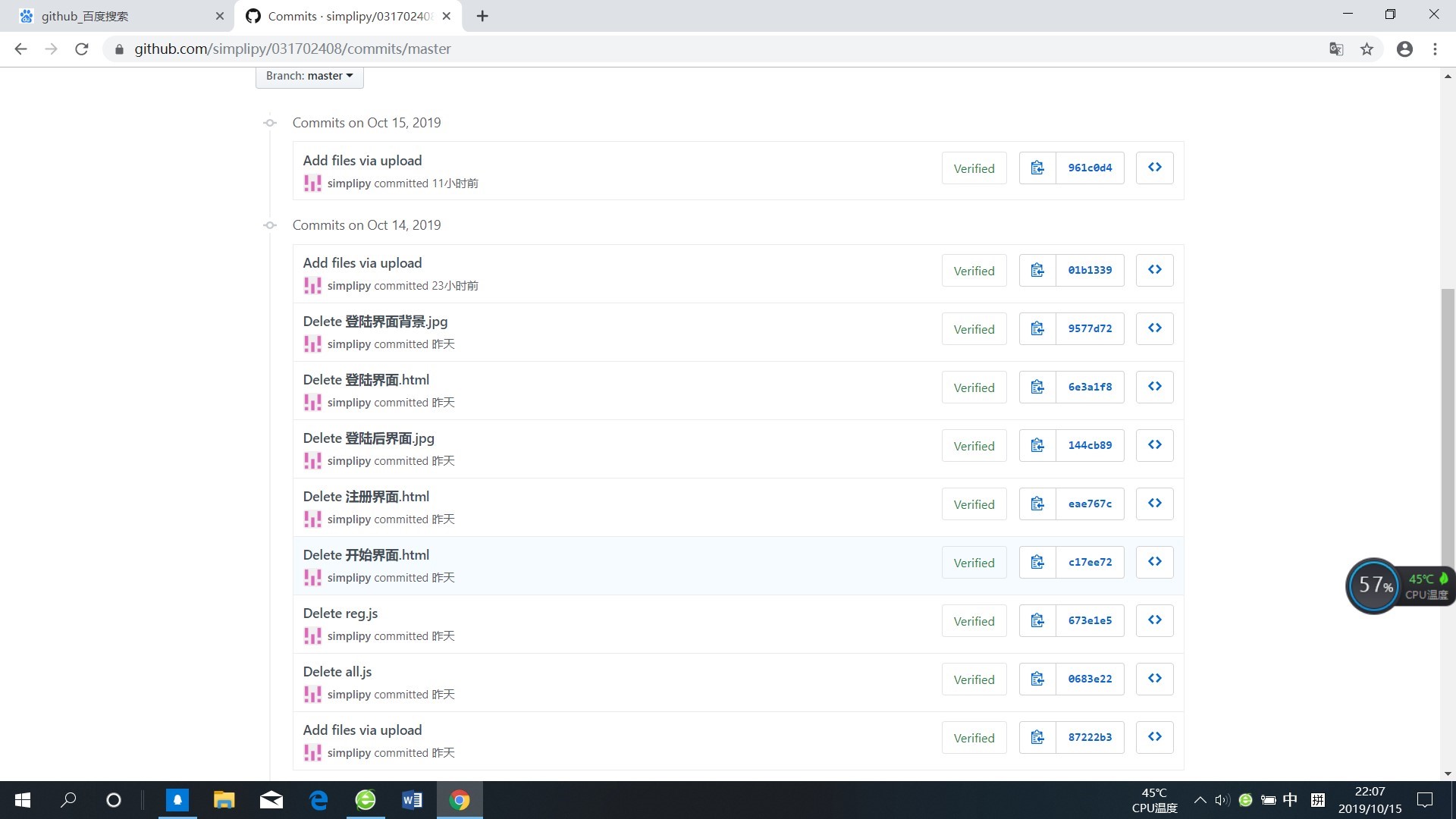Copy full SHA for commit c17ee72

click(x=1037, y=562)
